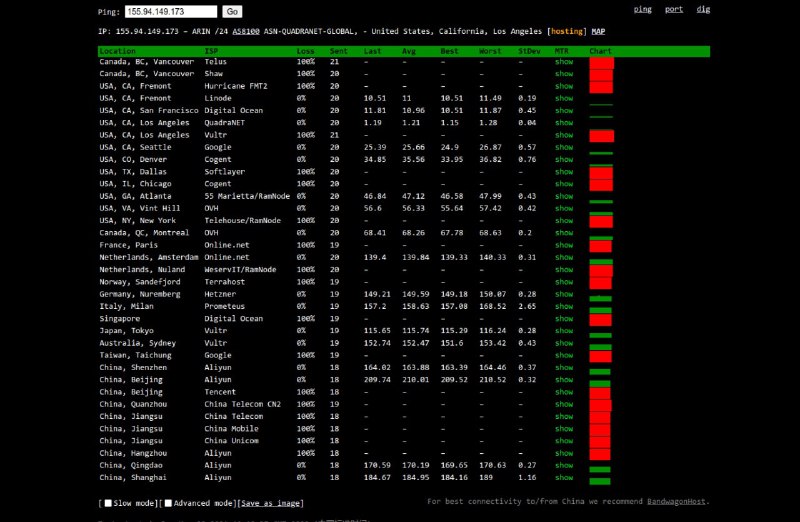Show MTR for Seattle Google row
This screenshot has height=522, width=800.
point(564,147)
